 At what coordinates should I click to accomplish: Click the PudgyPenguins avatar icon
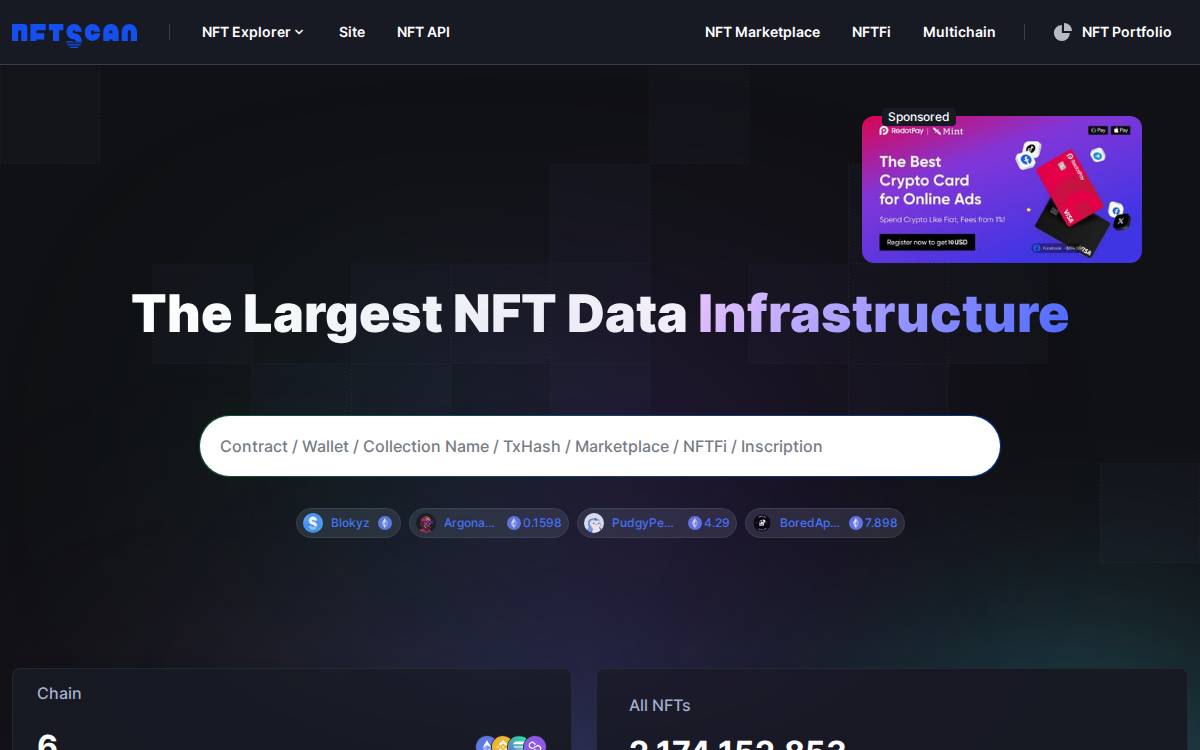click(594, 523)
